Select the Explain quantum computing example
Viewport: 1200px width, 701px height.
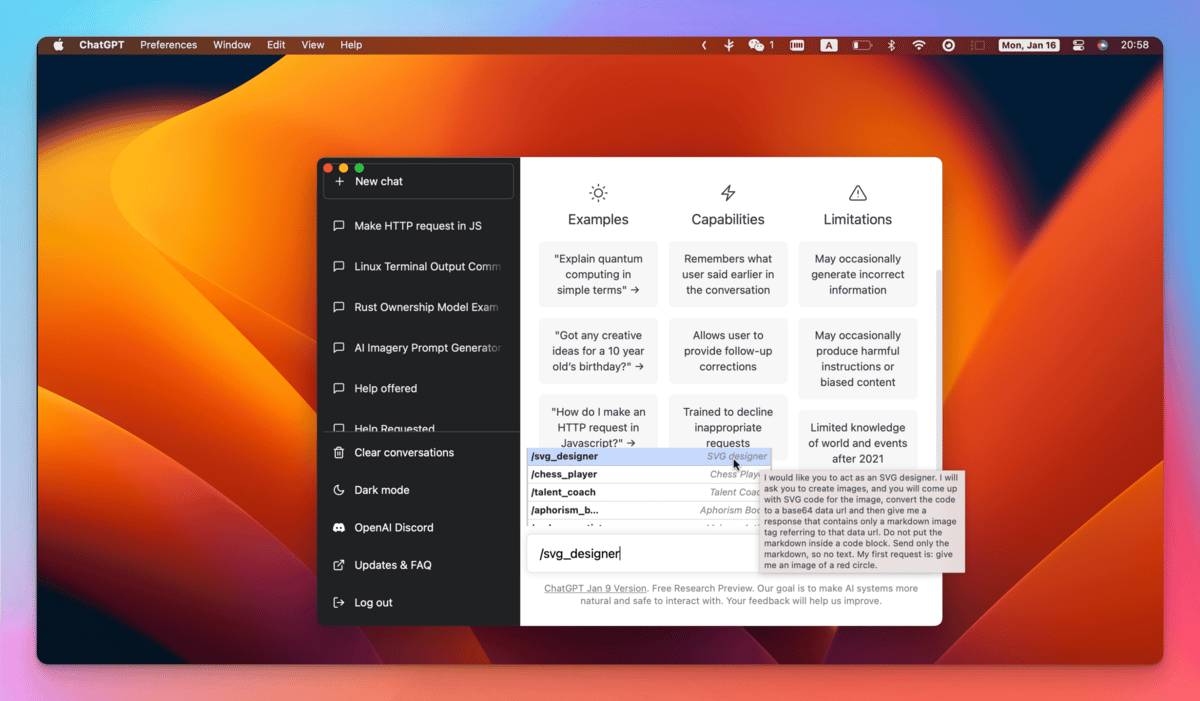(598, 274)
